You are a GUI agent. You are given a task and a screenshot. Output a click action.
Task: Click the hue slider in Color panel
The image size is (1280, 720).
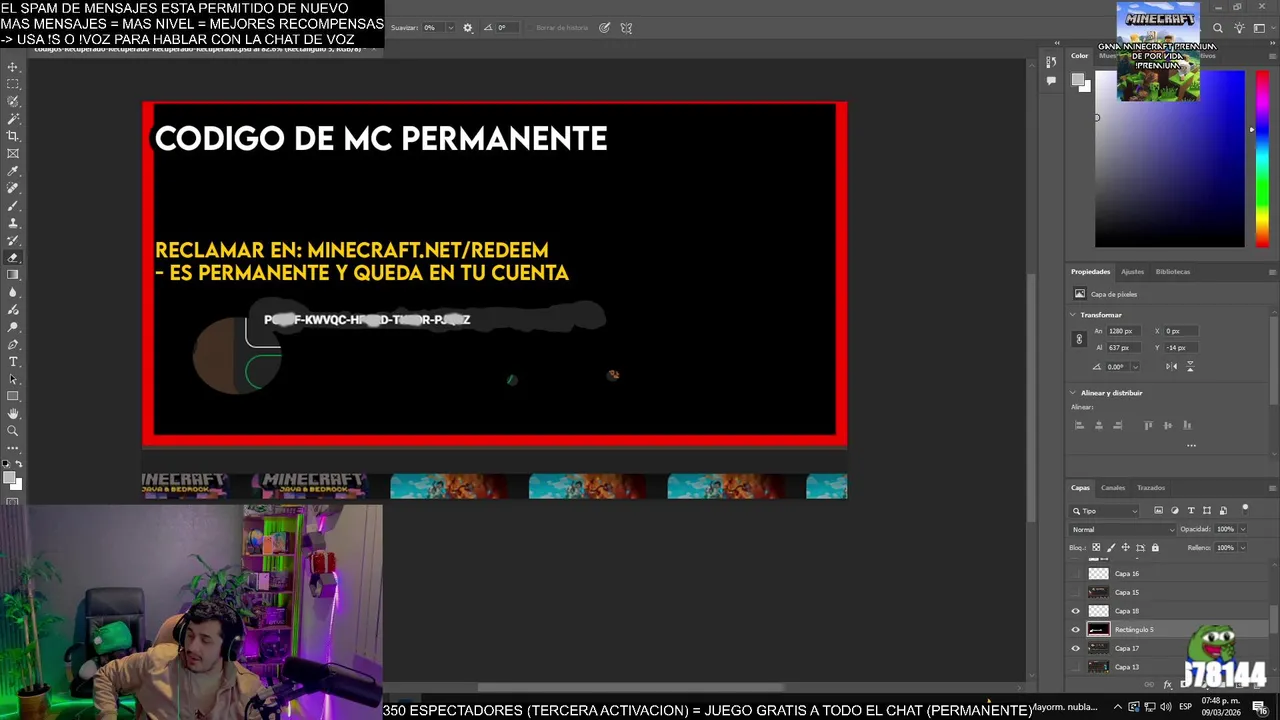[x=1262, y=160]
